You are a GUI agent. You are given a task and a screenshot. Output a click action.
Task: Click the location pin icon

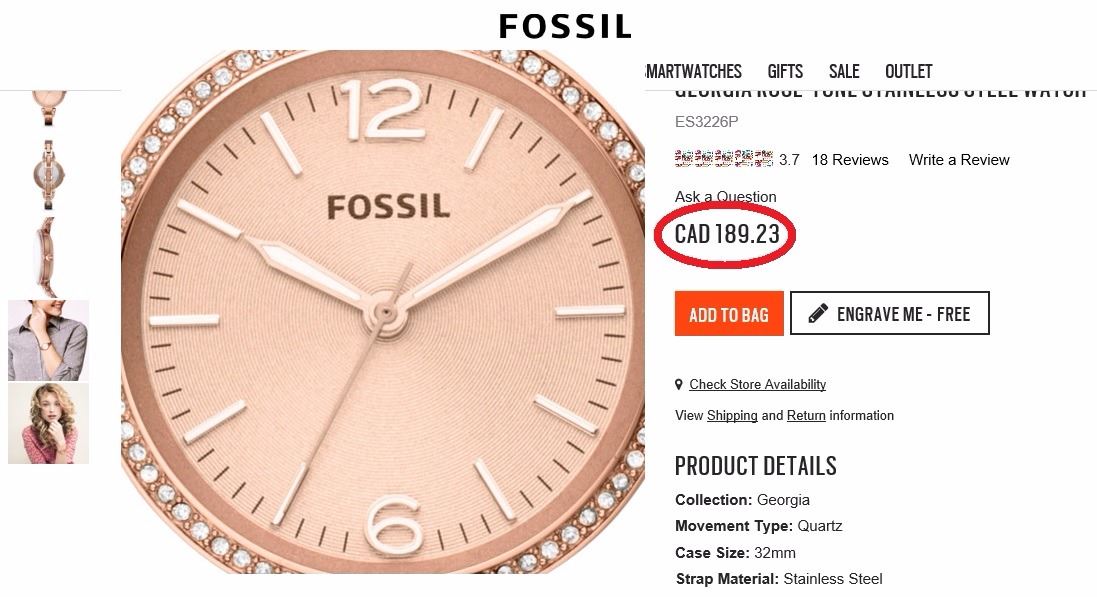click(679, 385)
